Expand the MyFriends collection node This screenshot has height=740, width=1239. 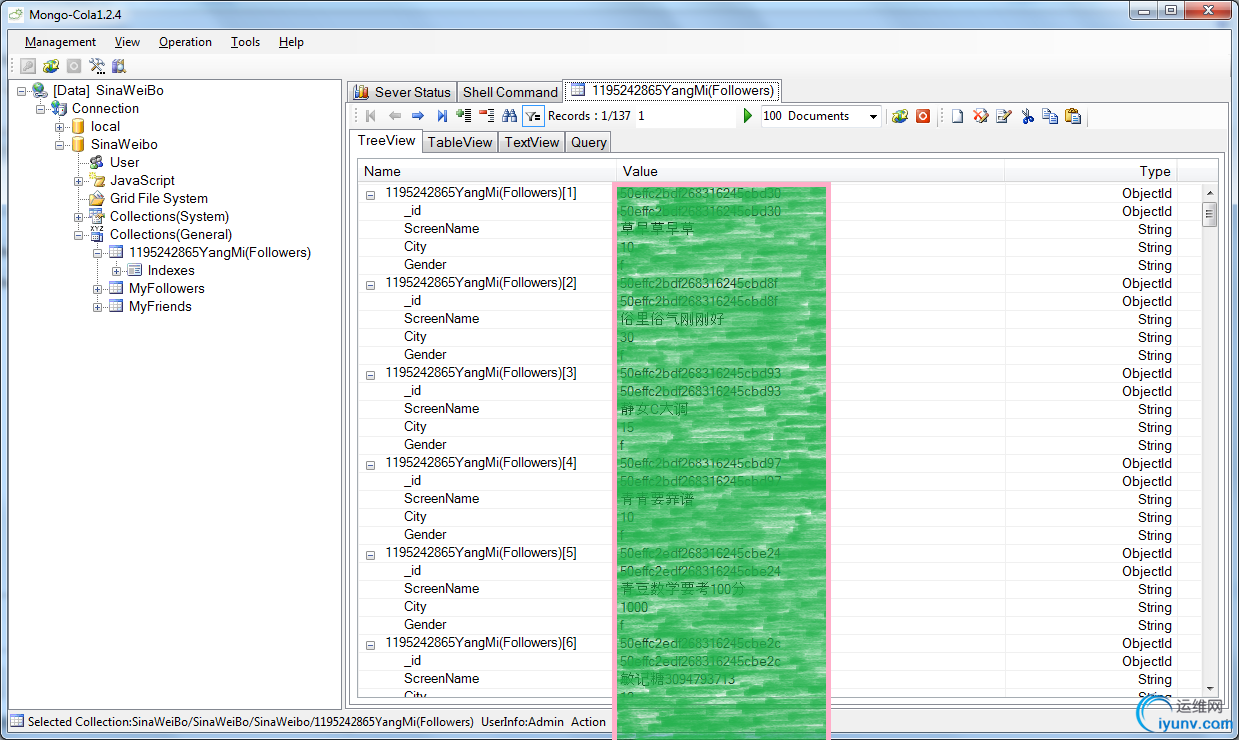point(98,307)
